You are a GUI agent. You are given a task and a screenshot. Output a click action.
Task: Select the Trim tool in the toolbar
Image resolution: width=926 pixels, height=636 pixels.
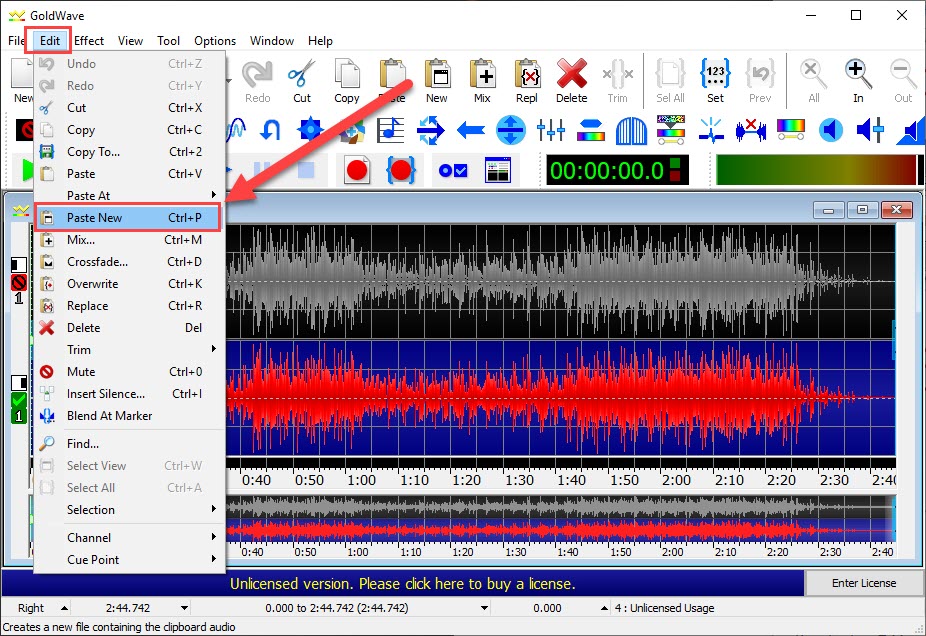tap(617, 80)
